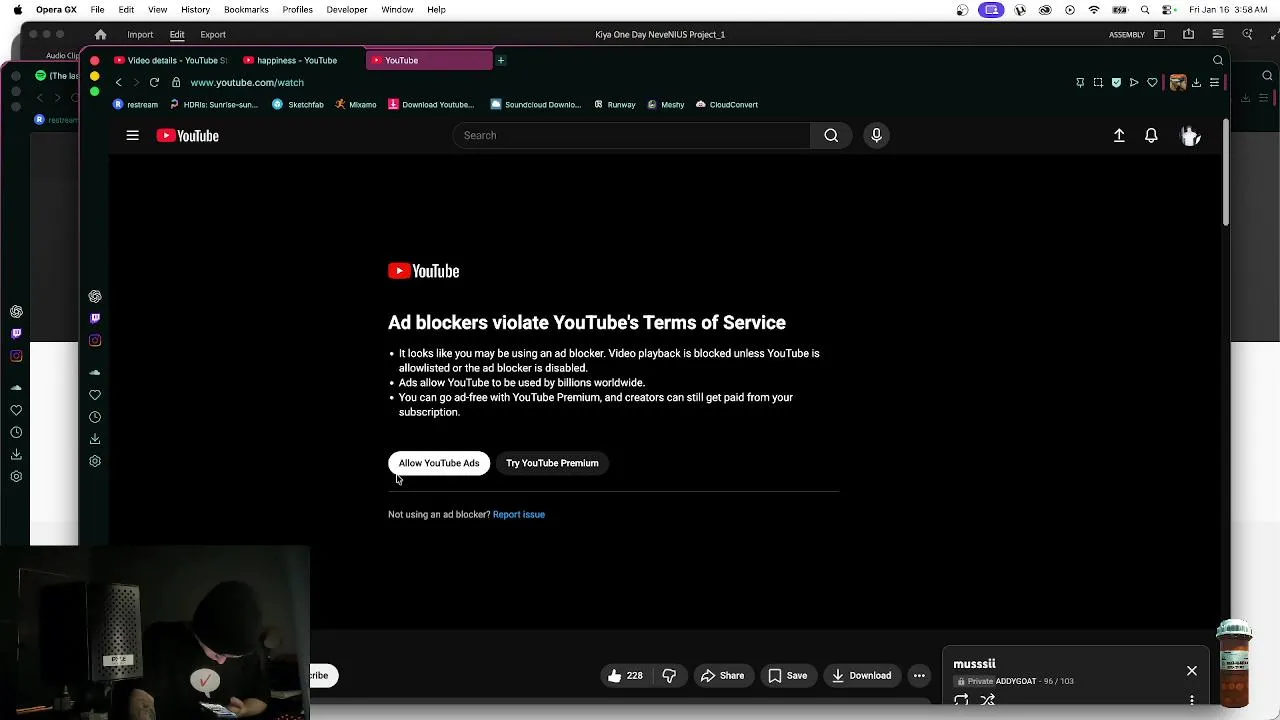
Task: Start voice search with the microphone icon
Action: tap(876, 135)
